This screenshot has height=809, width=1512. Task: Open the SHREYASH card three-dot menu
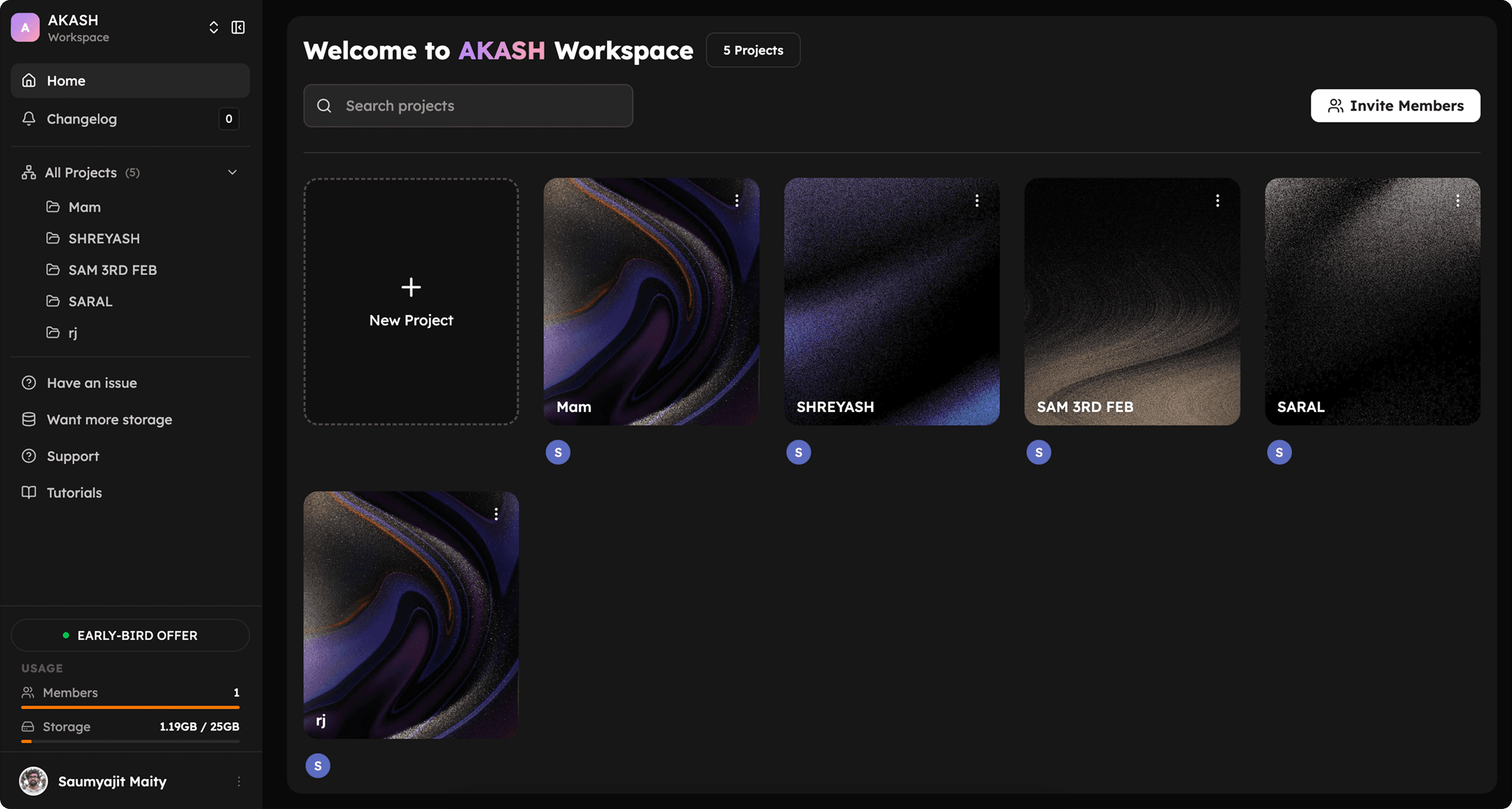click(x=977, y=201)
